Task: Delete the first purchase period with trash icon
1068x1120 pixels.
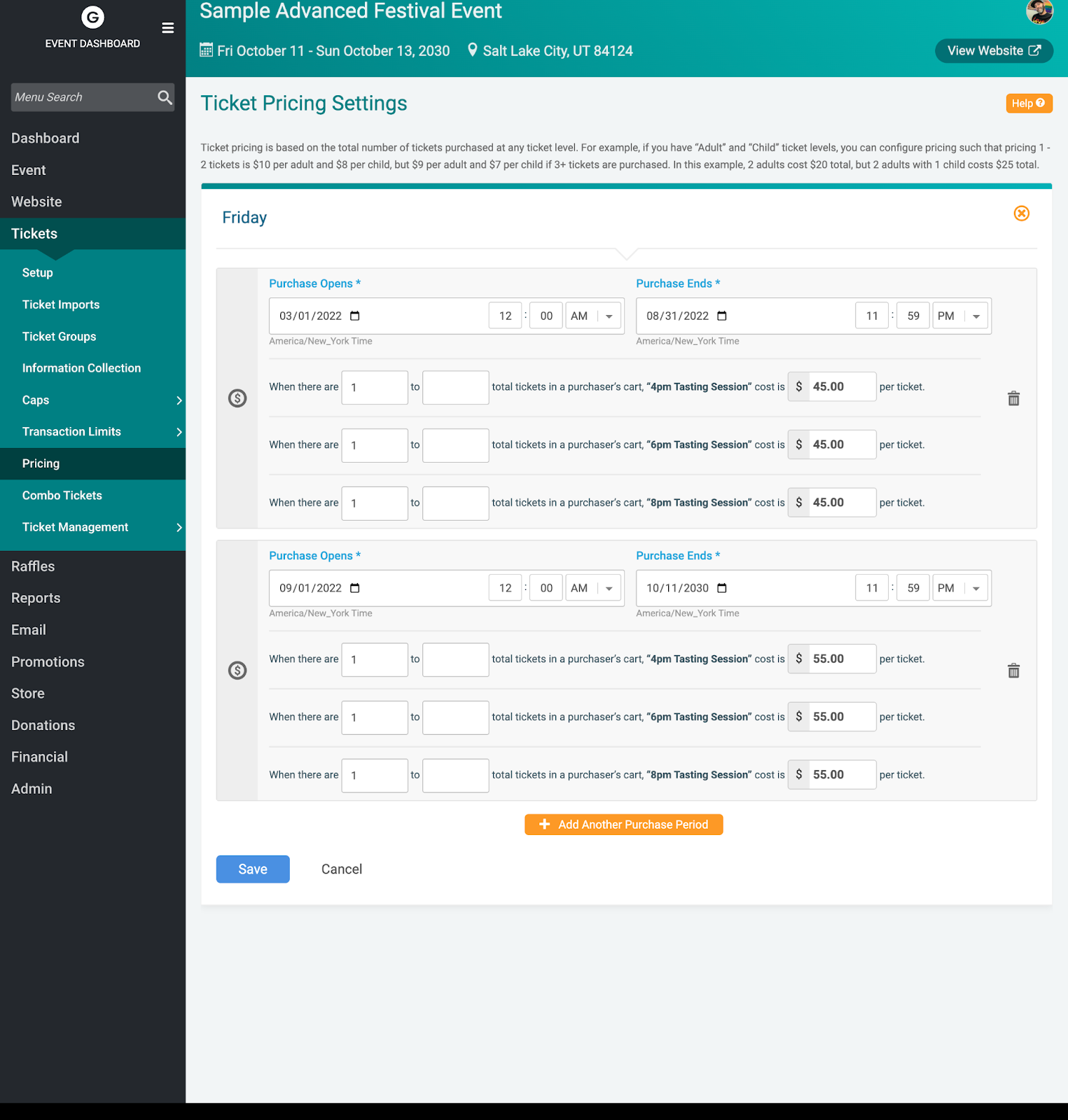Action: click(x=1013, y=399)
